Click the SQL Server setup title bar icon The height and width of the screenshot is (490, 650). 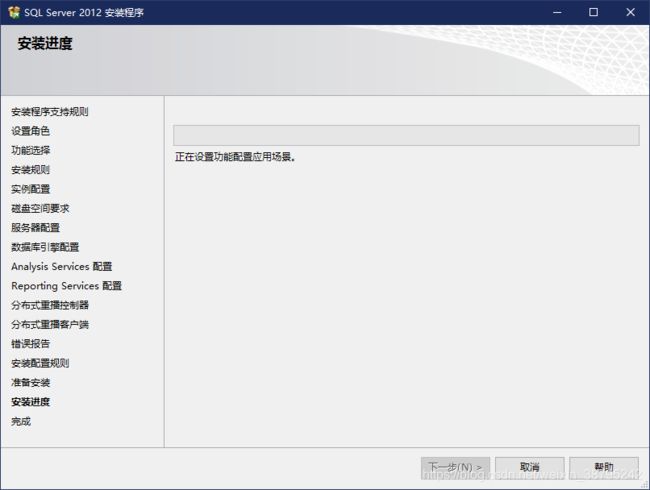pos(14,12)
